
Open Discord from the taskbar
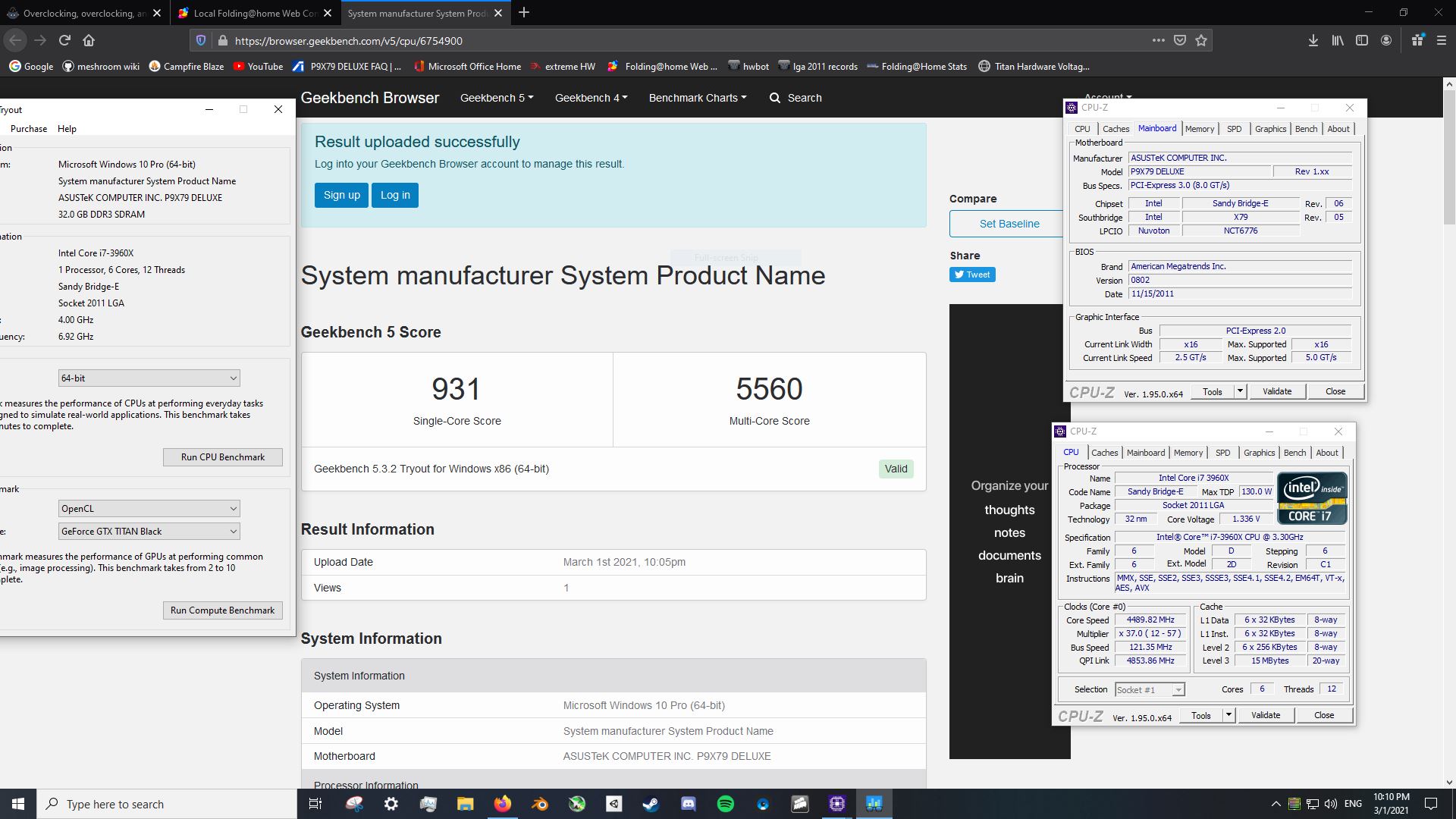click(x=688, y=804)
